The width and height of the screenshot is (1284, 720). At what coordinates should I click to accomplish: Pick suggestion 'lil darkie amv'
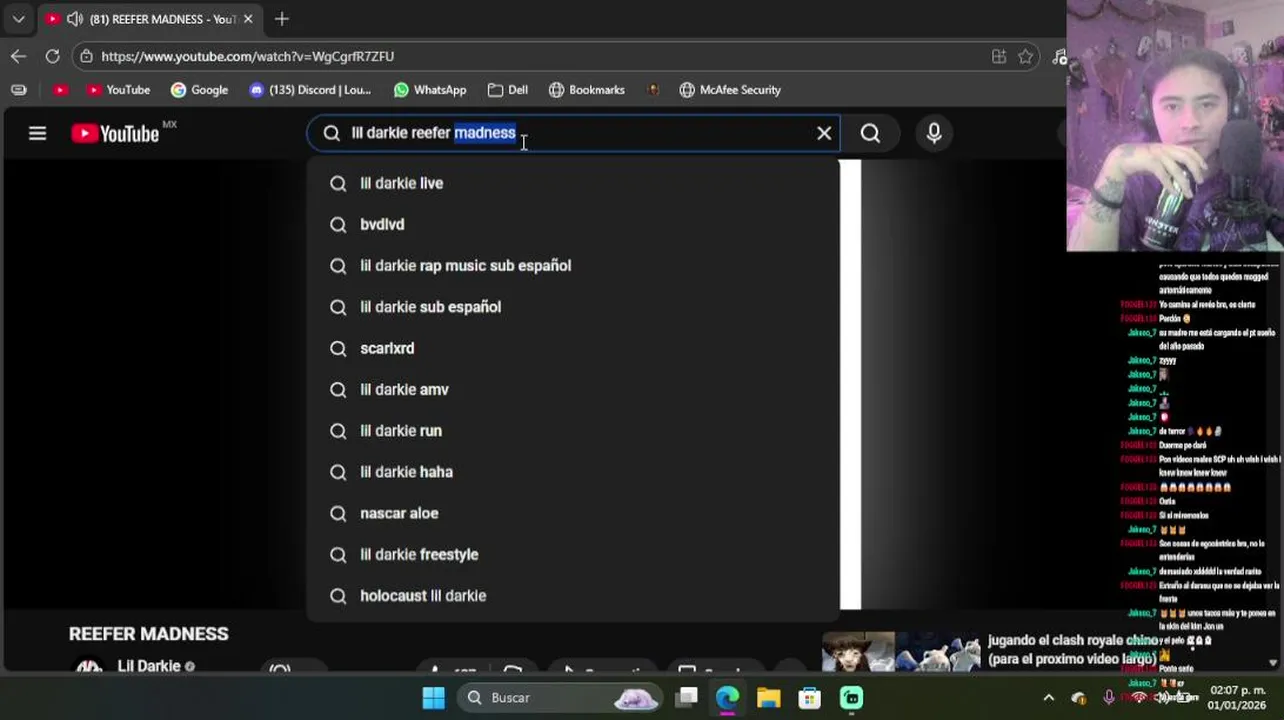574,389
